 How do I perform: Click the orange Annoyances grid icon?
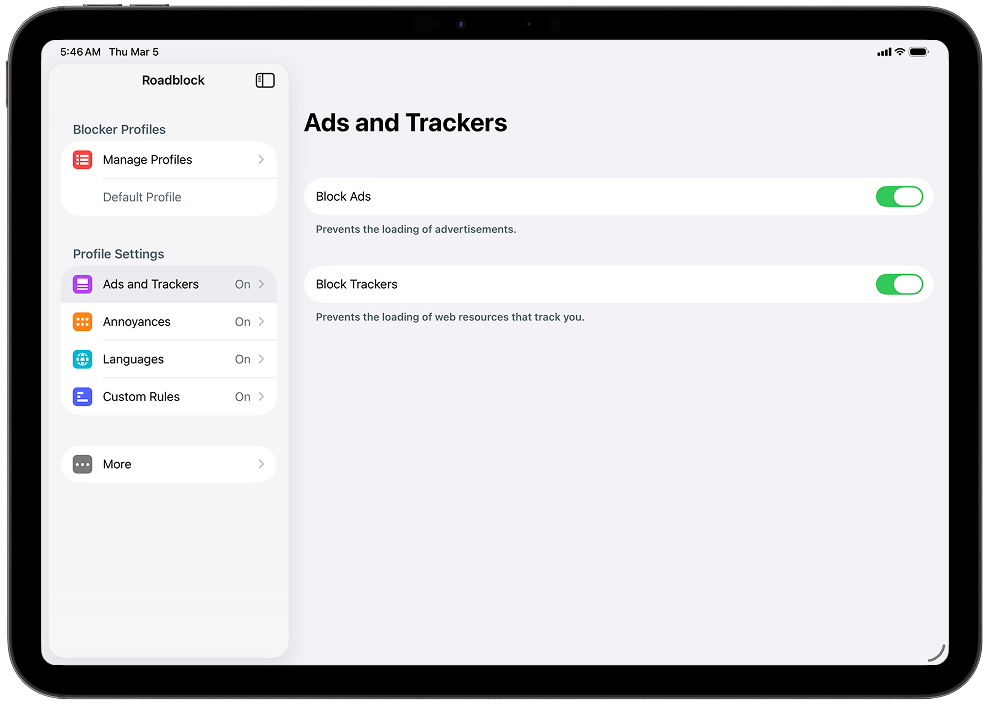click(81, 321)
